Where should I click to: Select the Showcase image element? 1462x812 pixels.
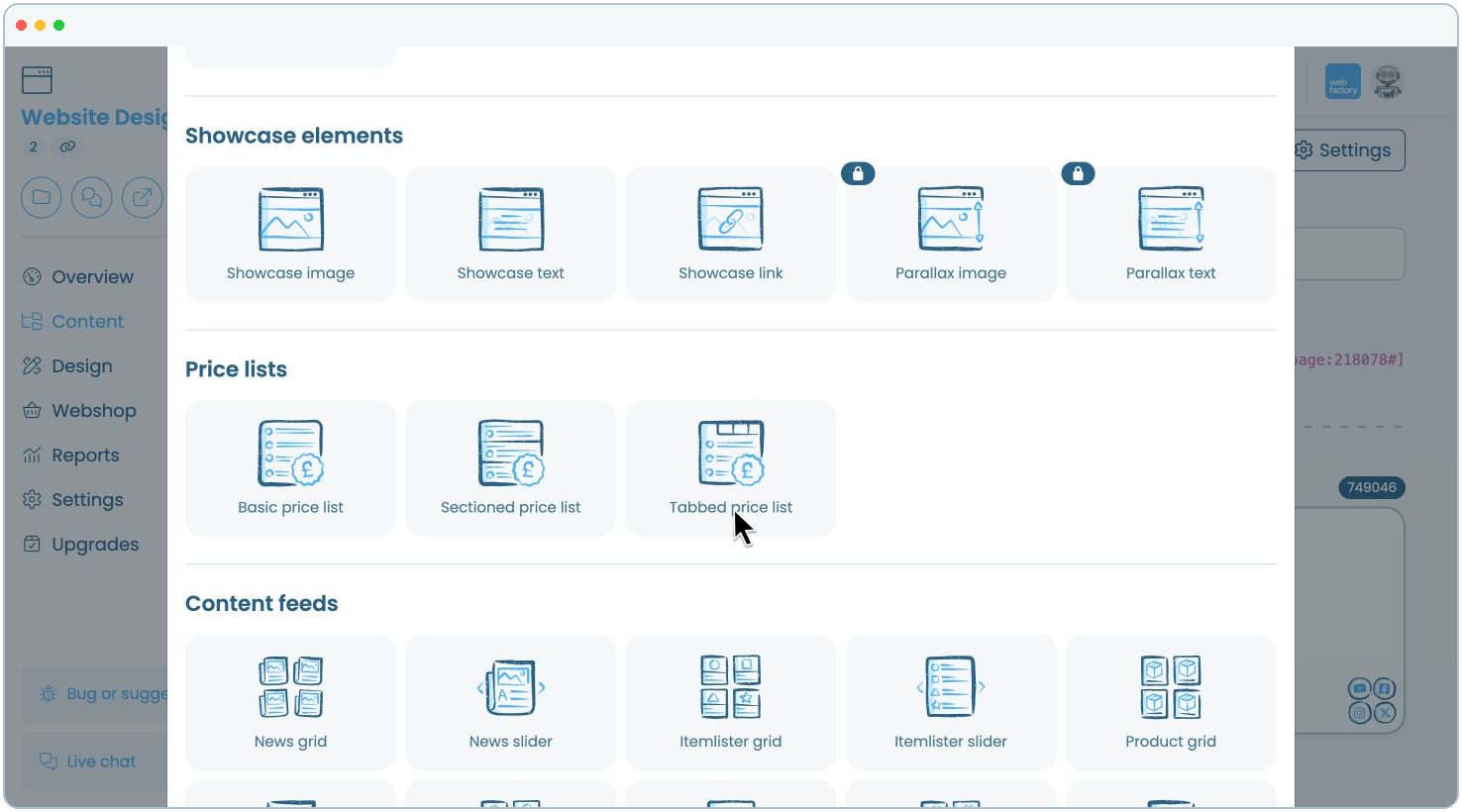pyautogui.click(x=290, y=234)
